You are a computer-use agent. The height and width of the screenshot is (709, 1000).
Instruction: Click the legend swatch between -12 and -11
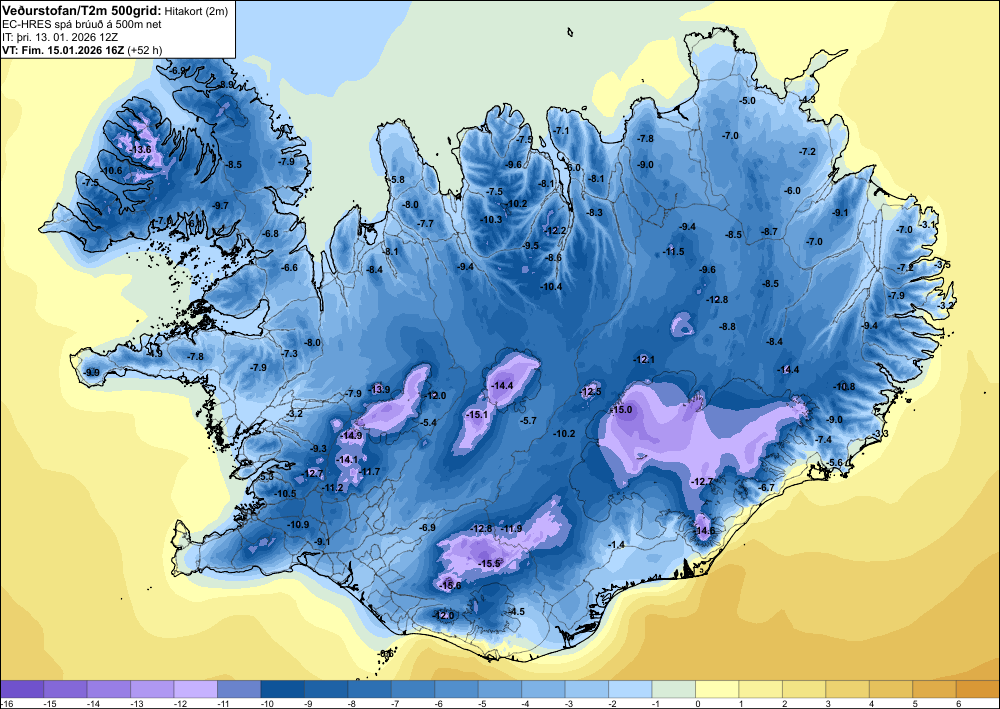[196, 689]
